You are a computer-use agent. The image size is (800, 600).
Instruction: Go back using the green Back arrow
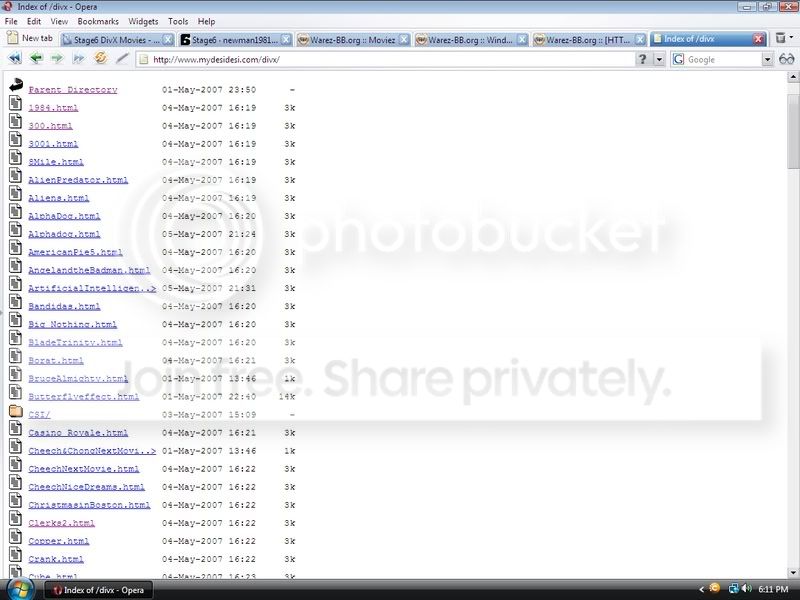36,59
